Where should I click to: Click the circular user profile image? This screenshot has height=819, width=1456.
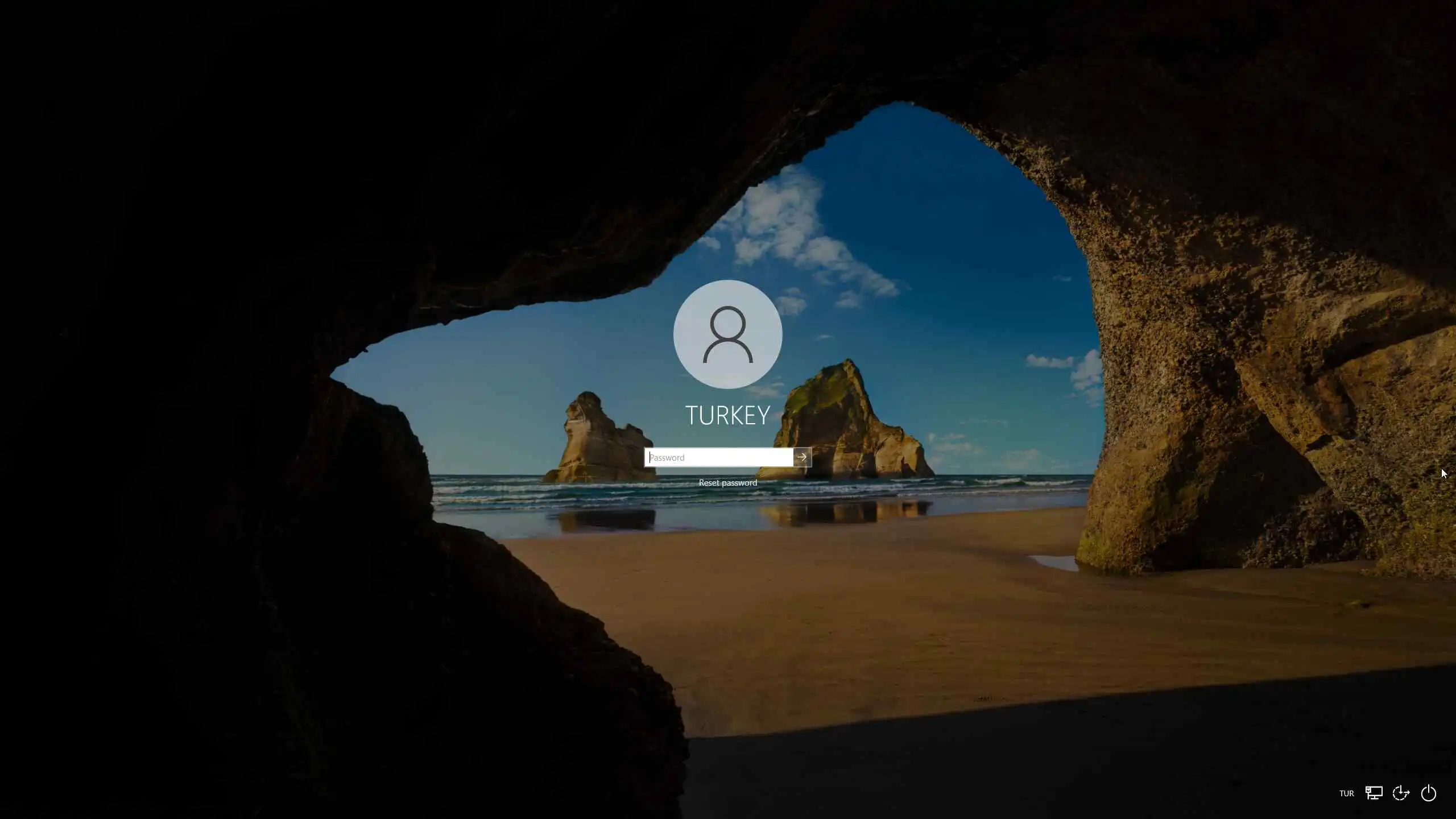(727, 334)
